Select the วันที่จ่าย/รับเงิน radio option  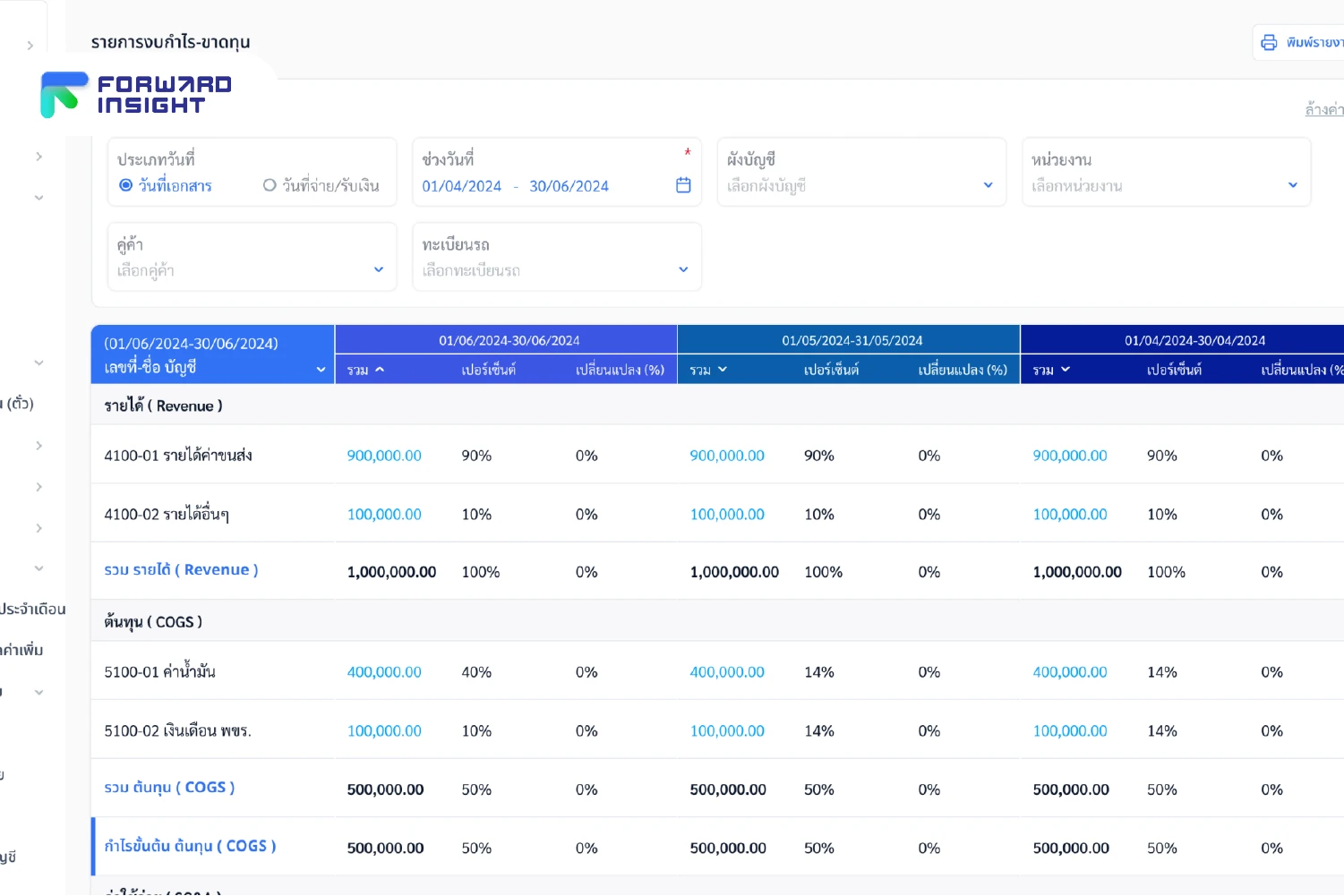click(270, 185)
